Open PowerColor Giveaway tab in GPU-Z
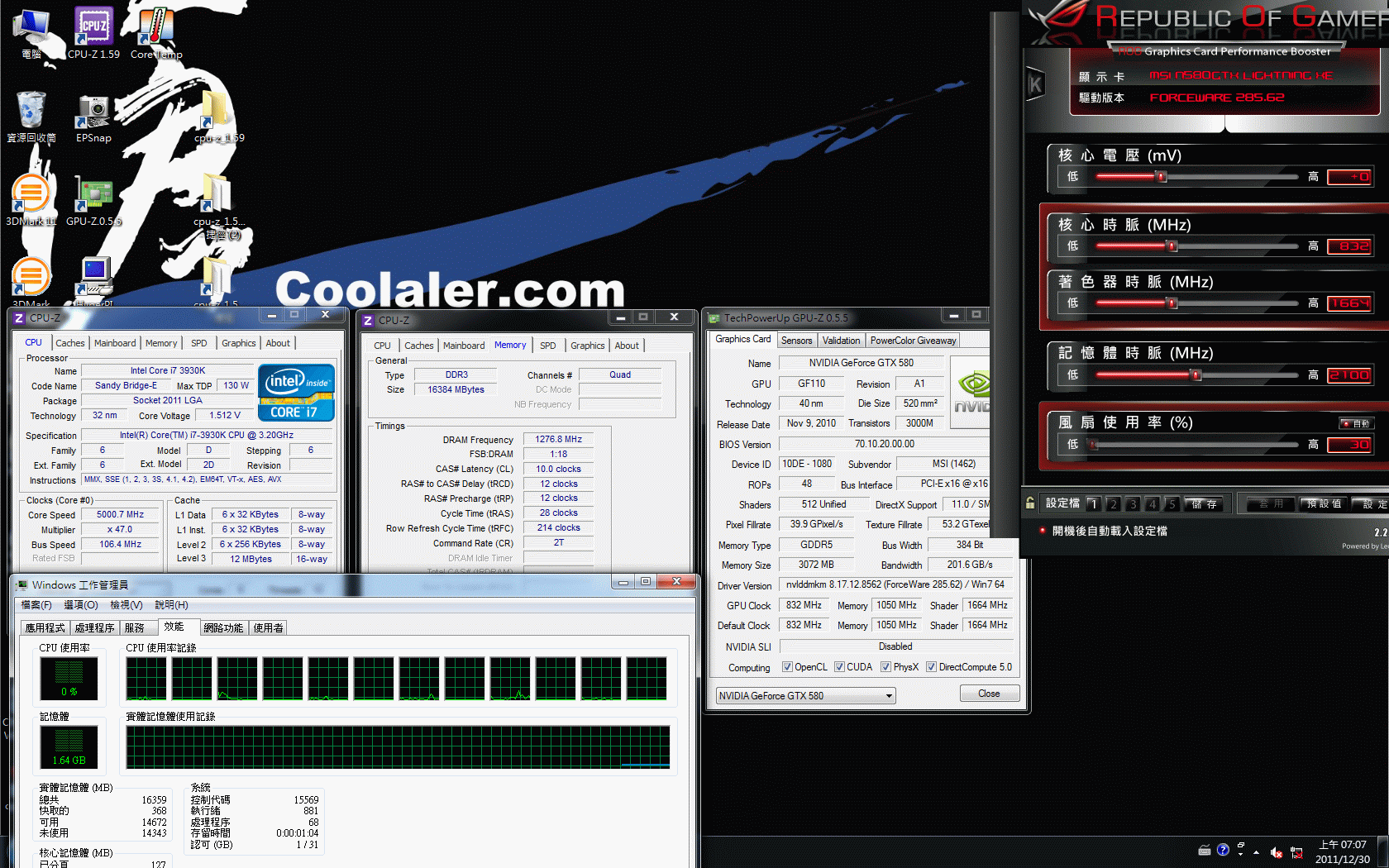This screenshot has height=868, width=1389. (913, 341)
